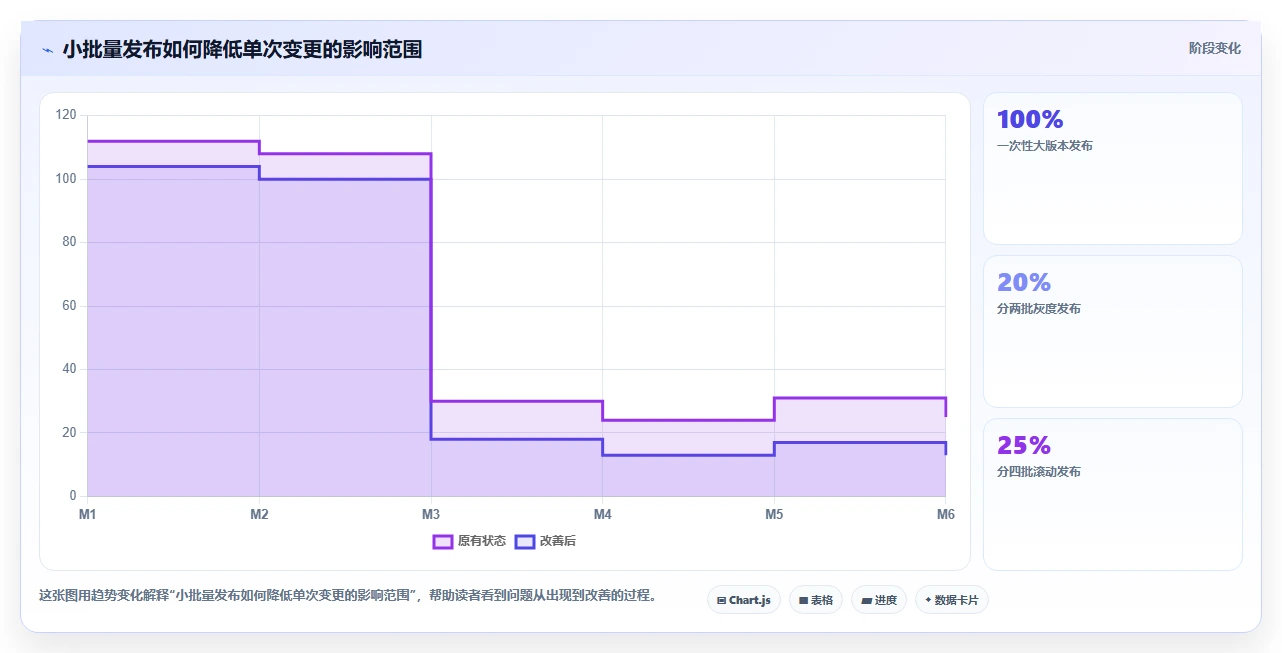The width and height of the screenshot is (1282, 653).
Task: Click the 100 y-axis value
Action: click(x=66, y=179)
